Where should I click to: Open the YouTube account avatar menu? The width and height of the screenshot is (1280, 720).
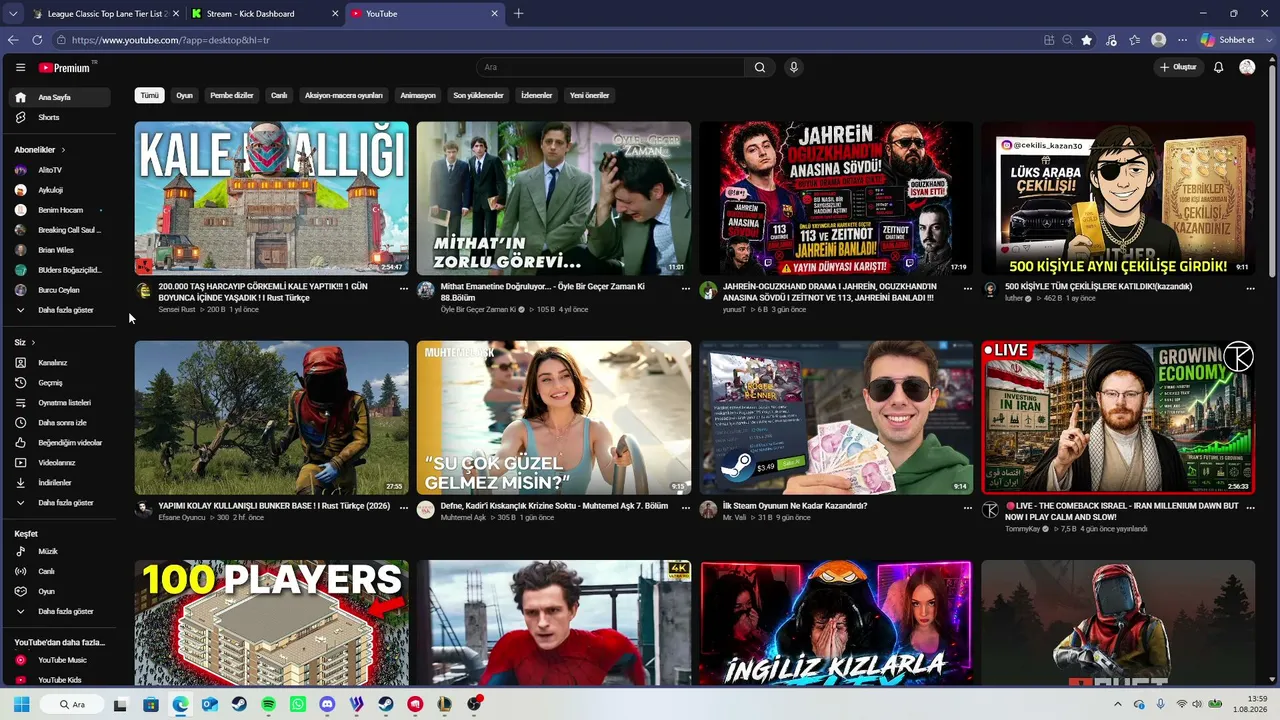(x=1247, y=67)
